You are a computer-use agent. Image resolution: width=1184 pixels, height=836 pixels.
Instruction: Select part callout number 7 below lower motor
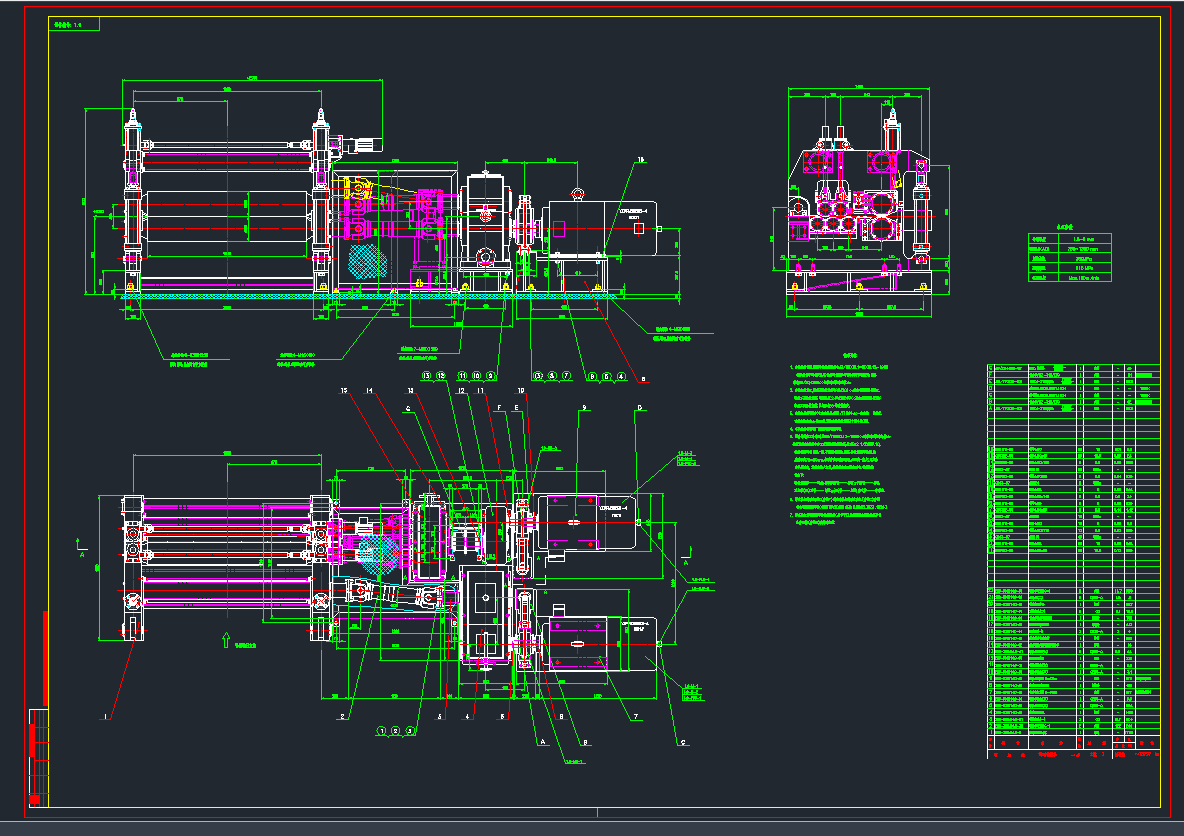coord(635,716)
